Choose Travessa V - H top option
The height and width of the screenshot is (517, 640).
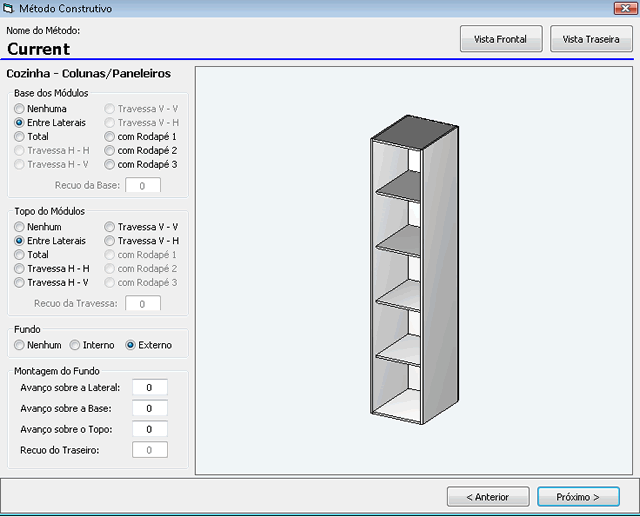tap(142, 241)
